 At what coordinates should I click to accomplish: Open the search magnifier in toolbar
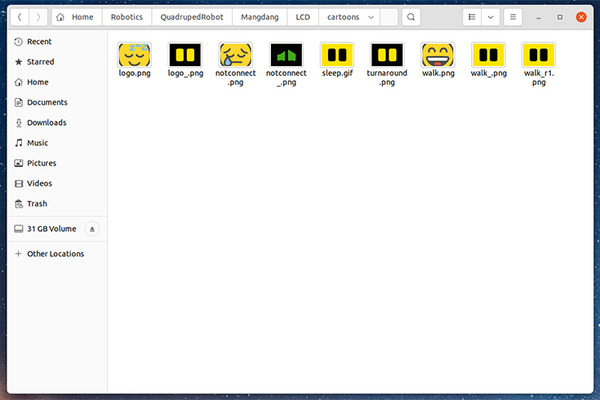tap(411, 17)
